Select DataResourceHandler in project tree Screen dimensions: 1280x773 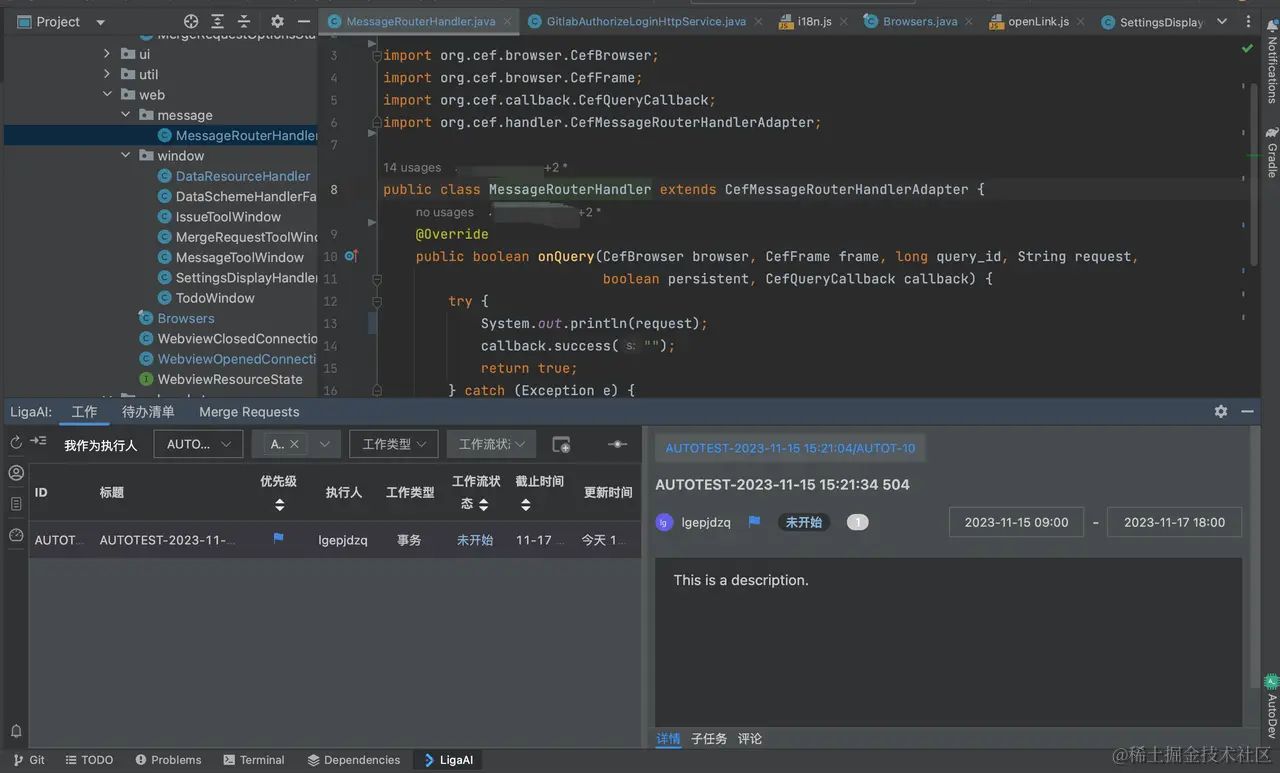pyautogui.click(x=243, y=176)
